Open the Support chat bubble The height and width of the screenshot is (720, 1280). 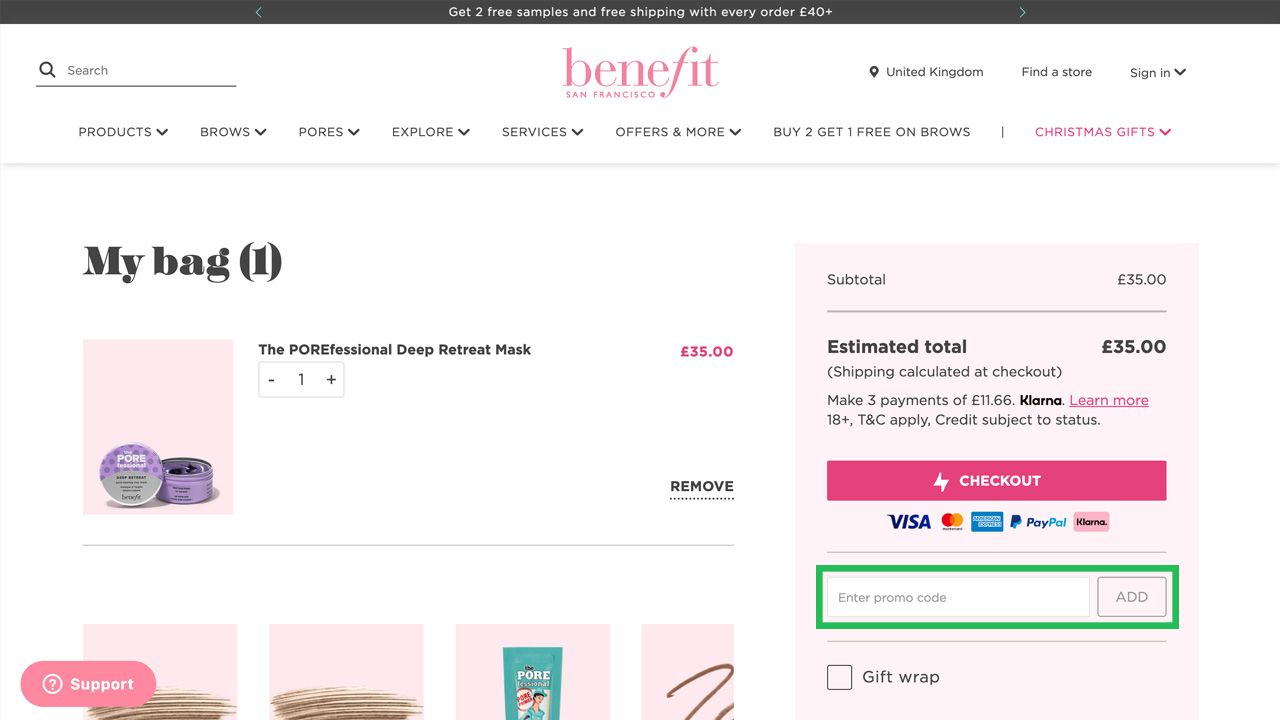pyautogui.click(x=88, y=684)
